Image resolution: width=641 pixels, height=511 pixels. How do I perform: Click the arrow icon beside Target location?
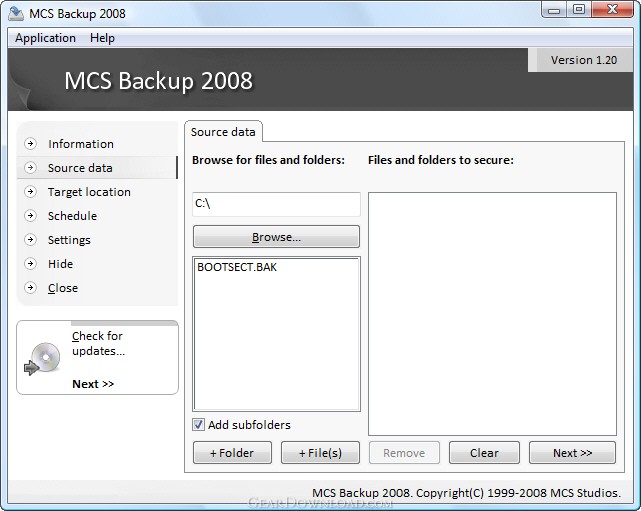click(x=30, y=192)
